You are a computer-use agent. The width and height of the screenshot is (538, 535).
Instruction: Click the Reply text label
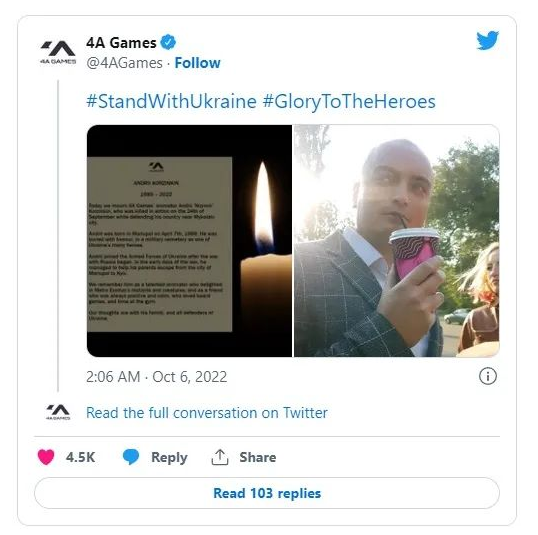169,457
